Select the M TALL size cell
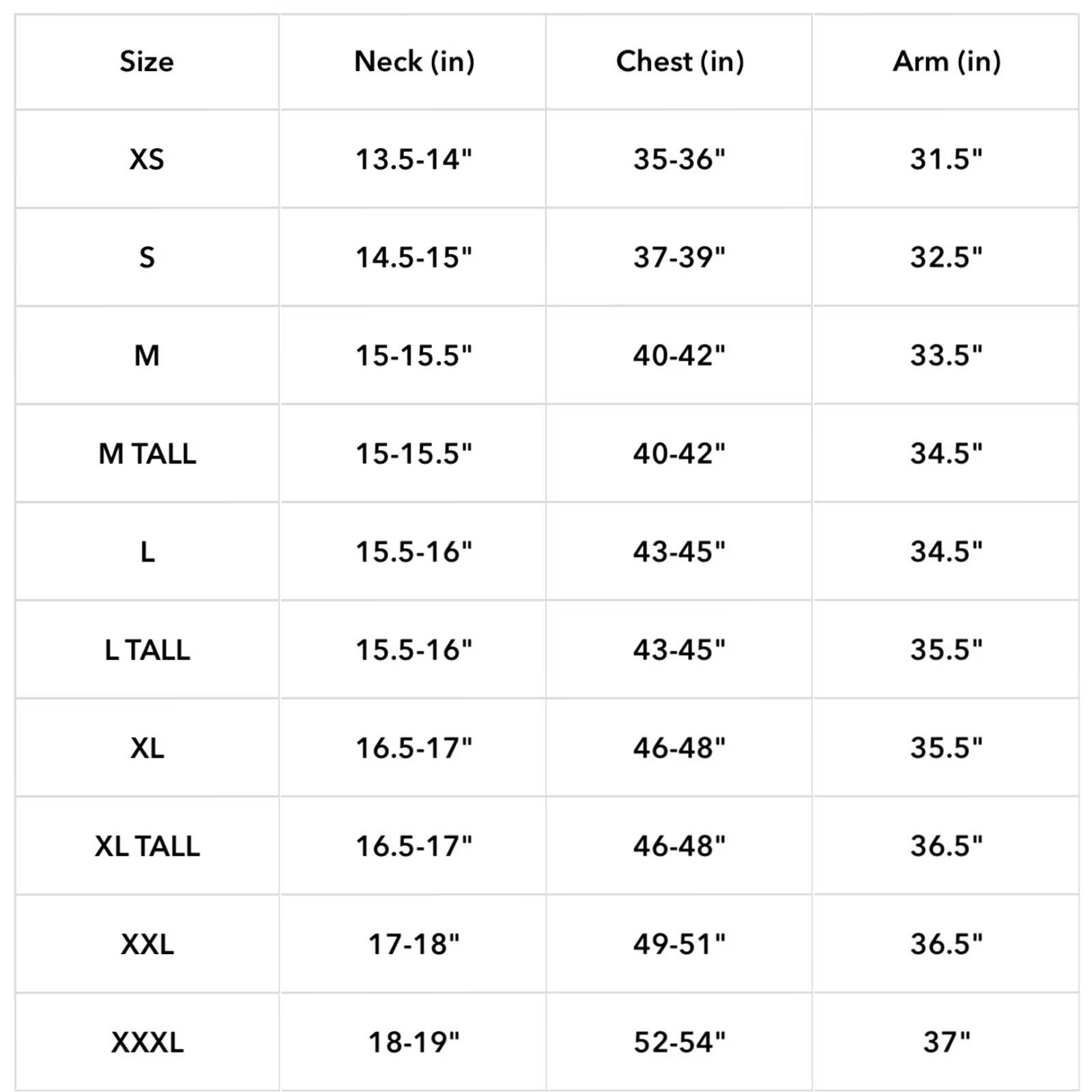 147,454
